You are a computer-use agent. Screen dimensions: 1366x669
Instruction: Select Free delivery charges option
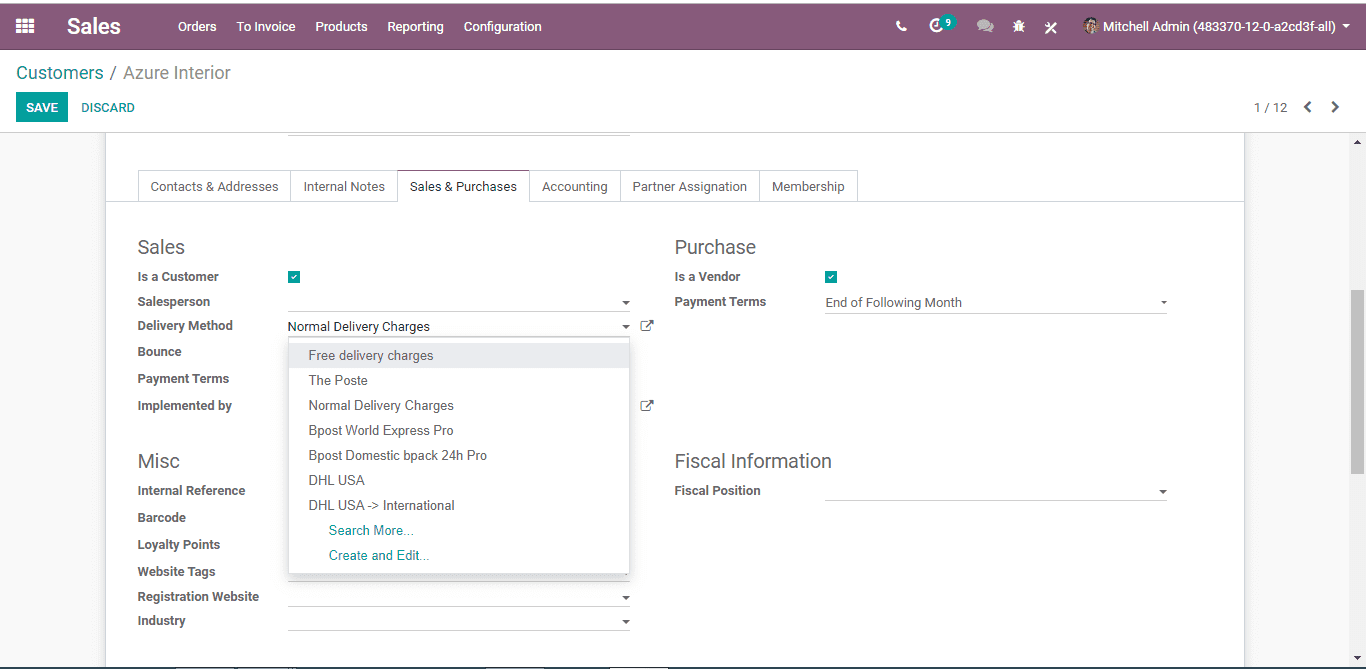(459, 355)
